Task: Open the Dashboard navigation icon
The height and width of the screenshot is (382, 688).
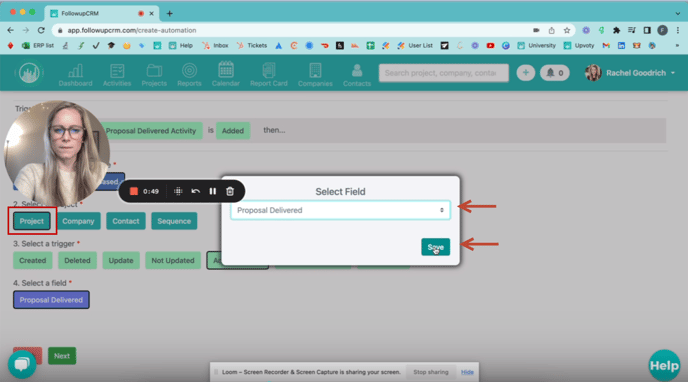Action: click(x=75, y=75)
